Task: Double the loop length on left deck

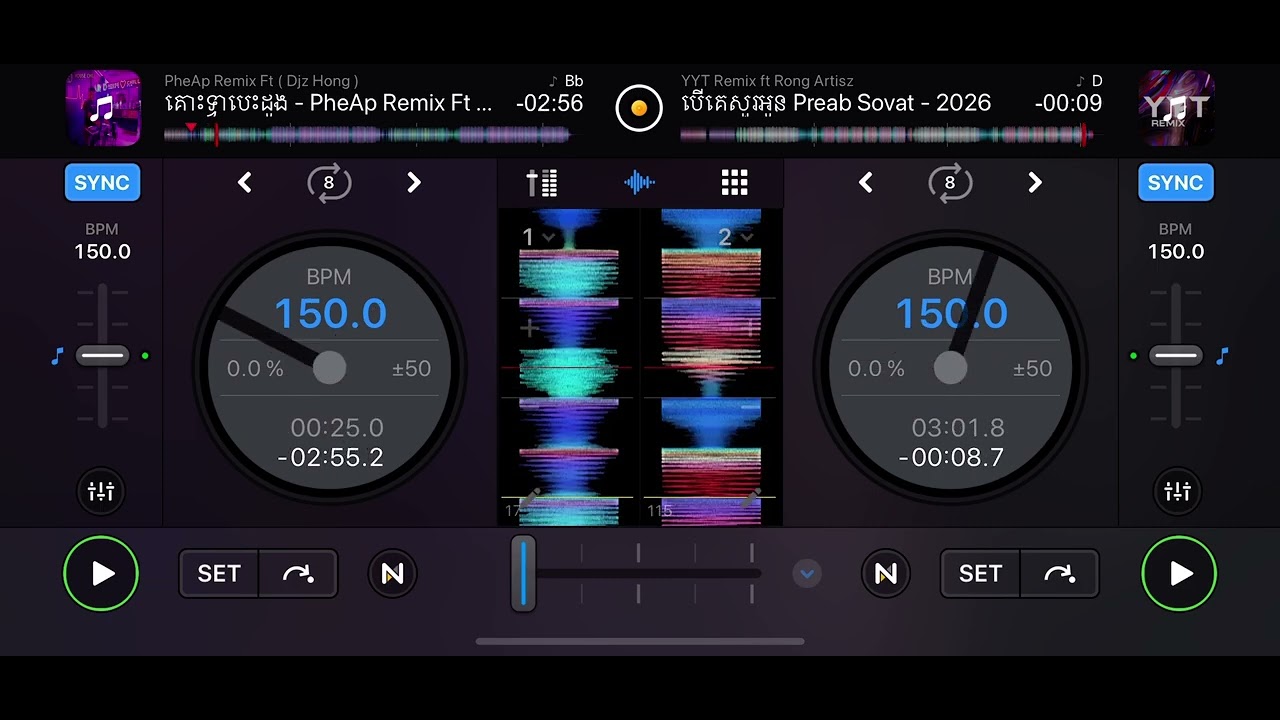Action: pyautogui.click(x=414, y=183)
